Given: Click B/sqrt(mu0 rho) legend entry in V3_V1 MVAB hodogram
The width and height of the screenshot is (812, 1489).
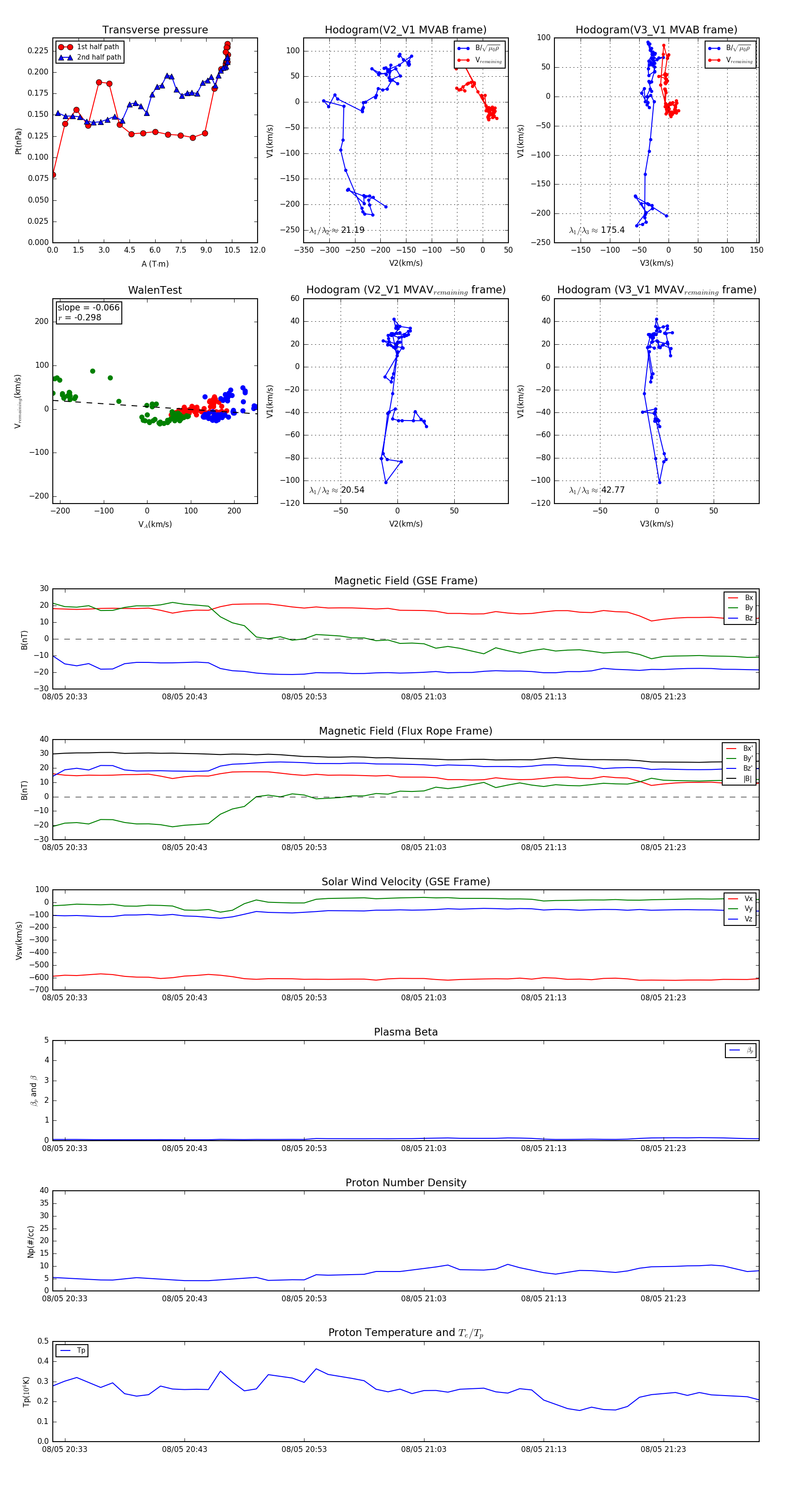Looking at the screenshot, I should click(730, 48).
